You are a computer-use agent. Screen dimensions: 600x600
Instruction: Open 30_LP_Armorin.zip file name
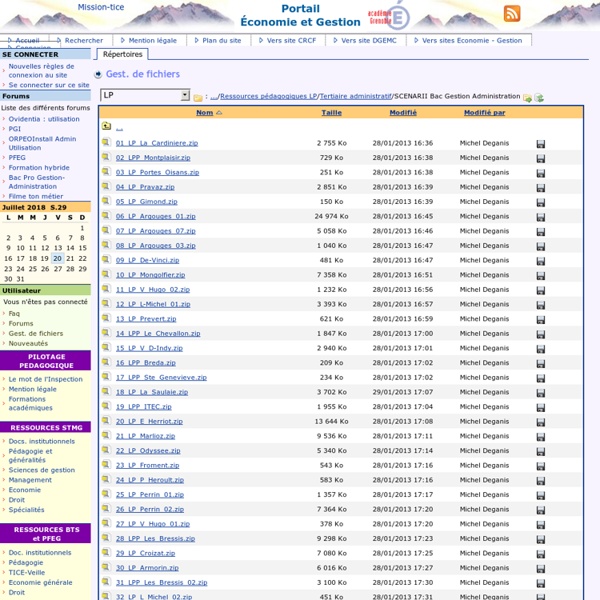[147, 567]
